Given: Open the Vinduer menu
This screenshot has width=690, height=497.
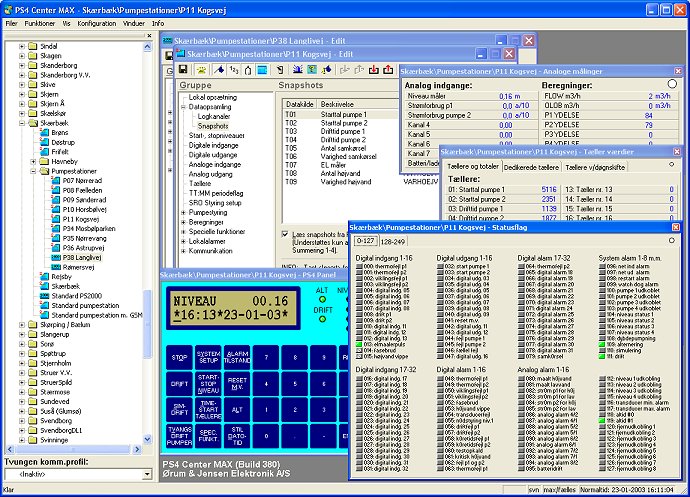Looking at the screenshot, I should click(x=134, y=23).
